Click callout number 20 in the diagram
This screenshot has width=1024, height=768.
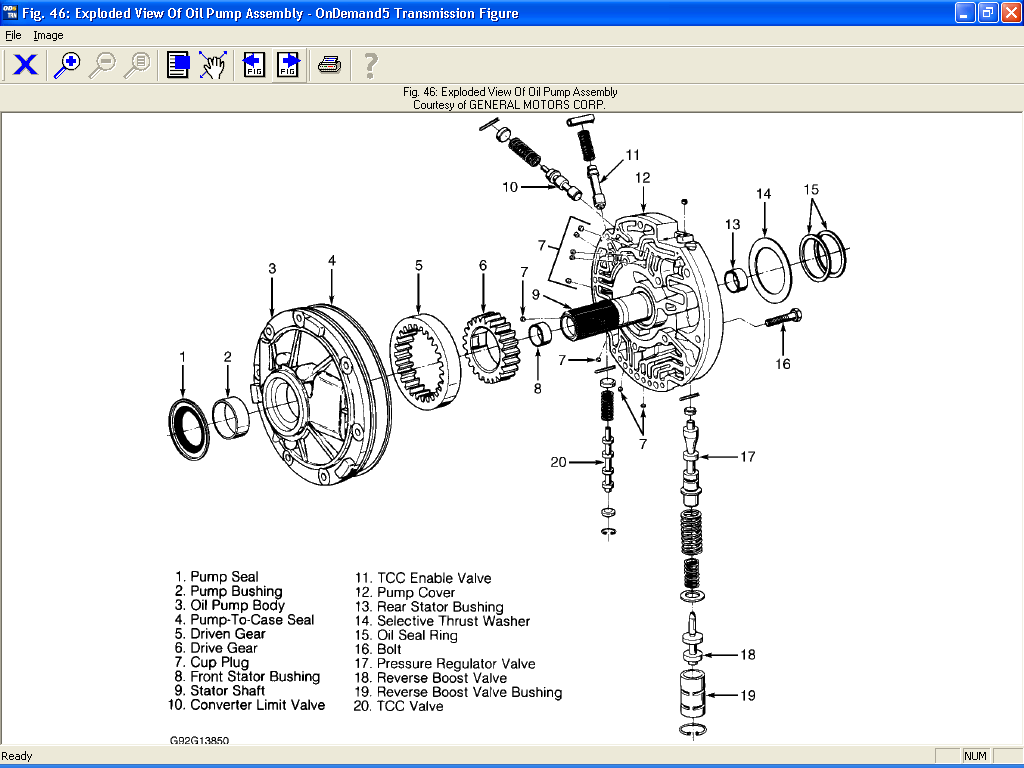[558, 462]
